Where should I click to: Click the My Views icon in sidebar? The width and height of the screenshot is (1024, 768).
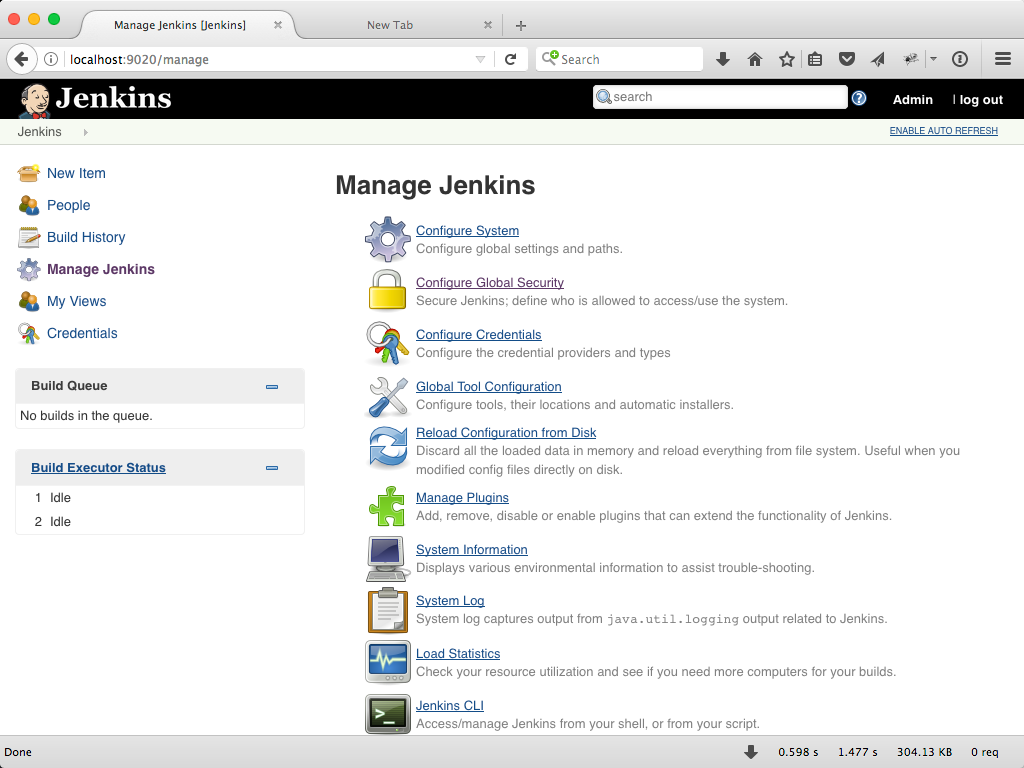29,301
